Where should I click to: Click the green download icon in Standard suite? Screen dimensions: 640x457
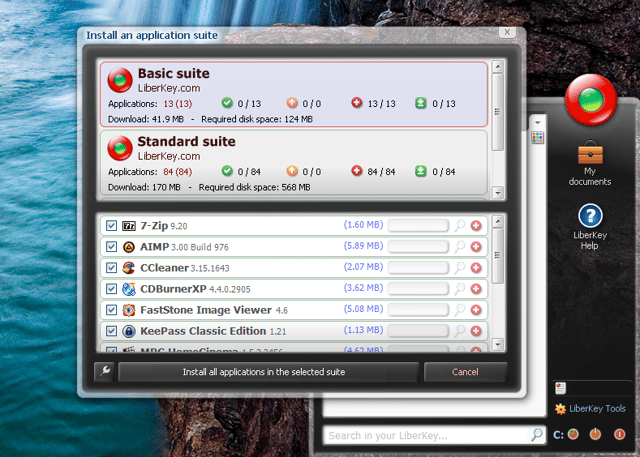click(x=421, y=171)
